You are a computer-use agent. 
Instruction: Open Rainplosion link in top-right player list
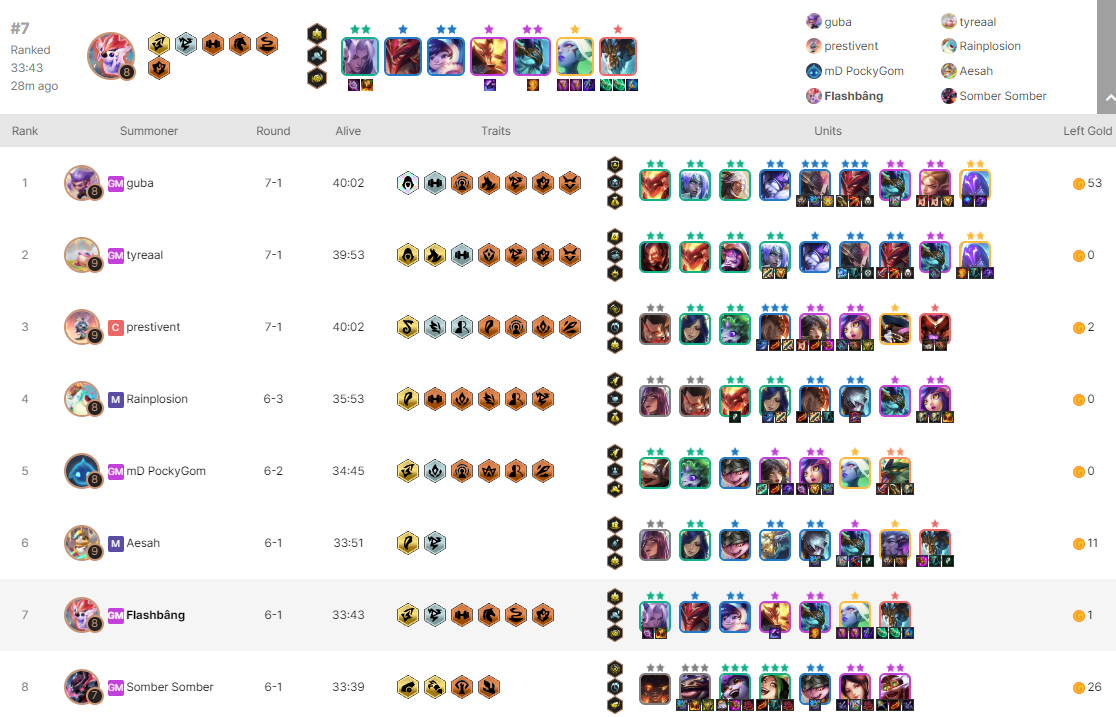989,46
